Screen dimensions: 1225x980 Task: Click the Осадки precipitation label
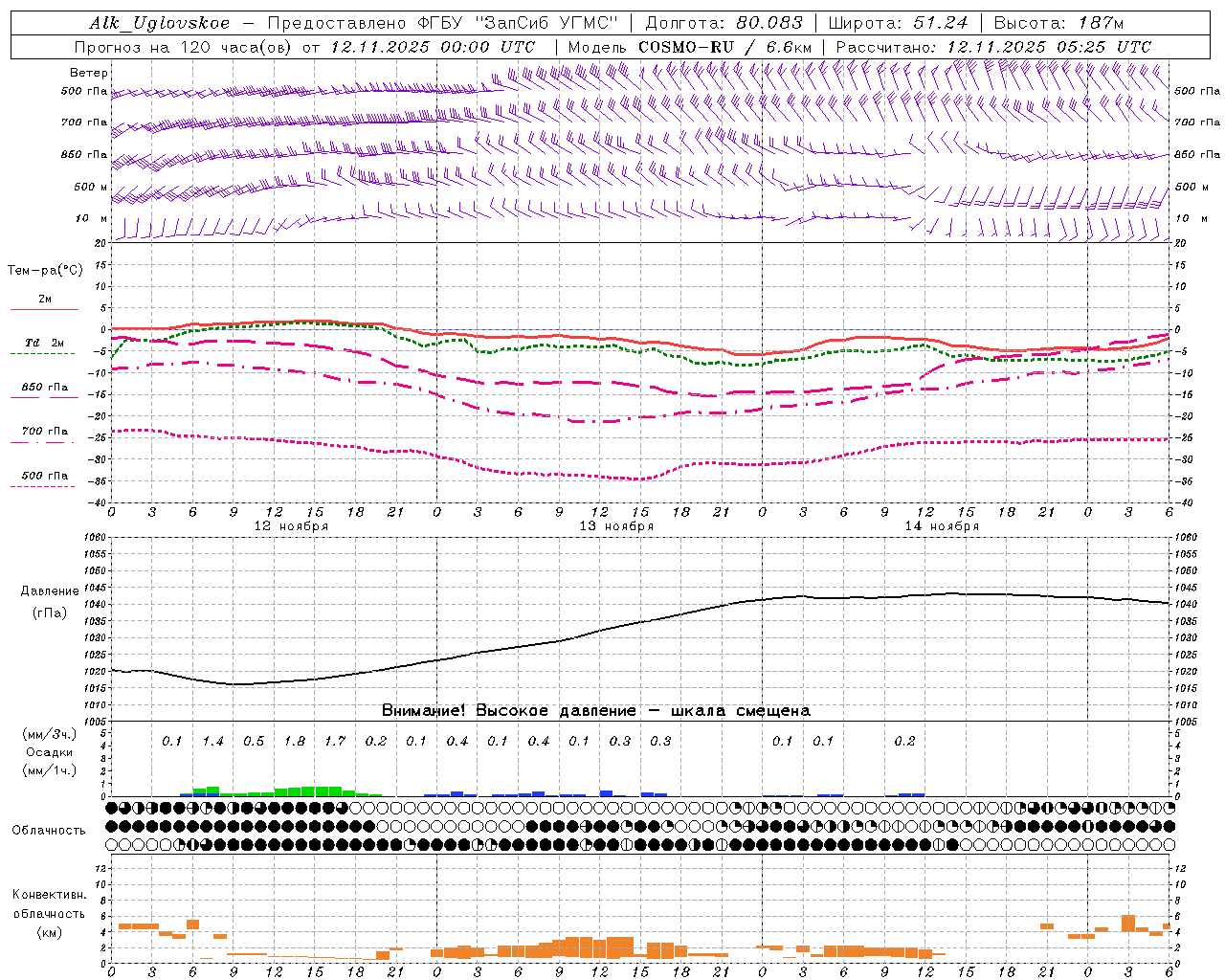tap(49, 752)
